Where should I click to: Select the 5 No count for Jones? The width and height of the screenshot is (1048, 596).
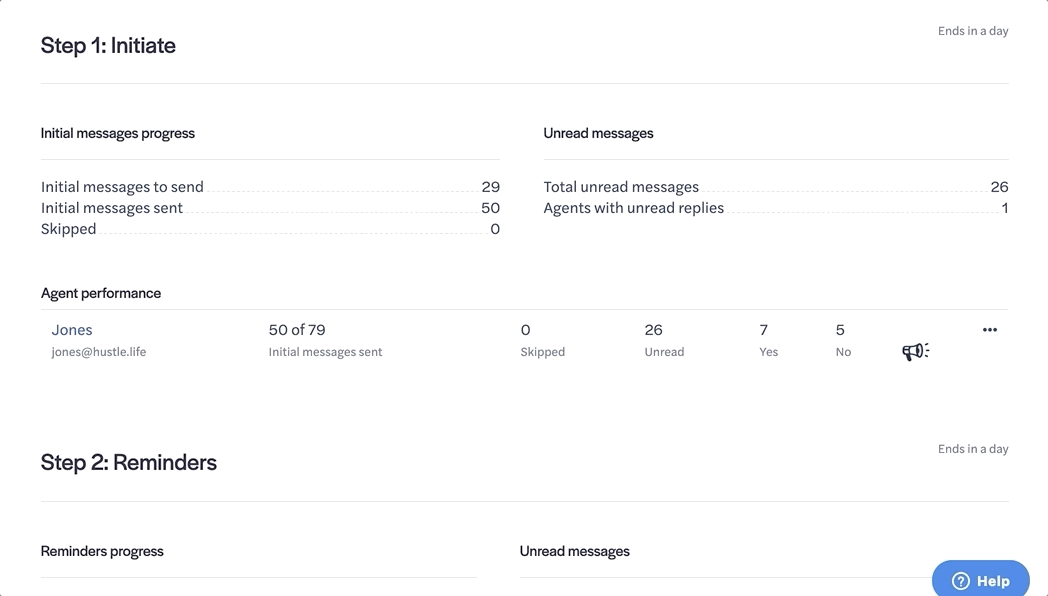[840, 330]
